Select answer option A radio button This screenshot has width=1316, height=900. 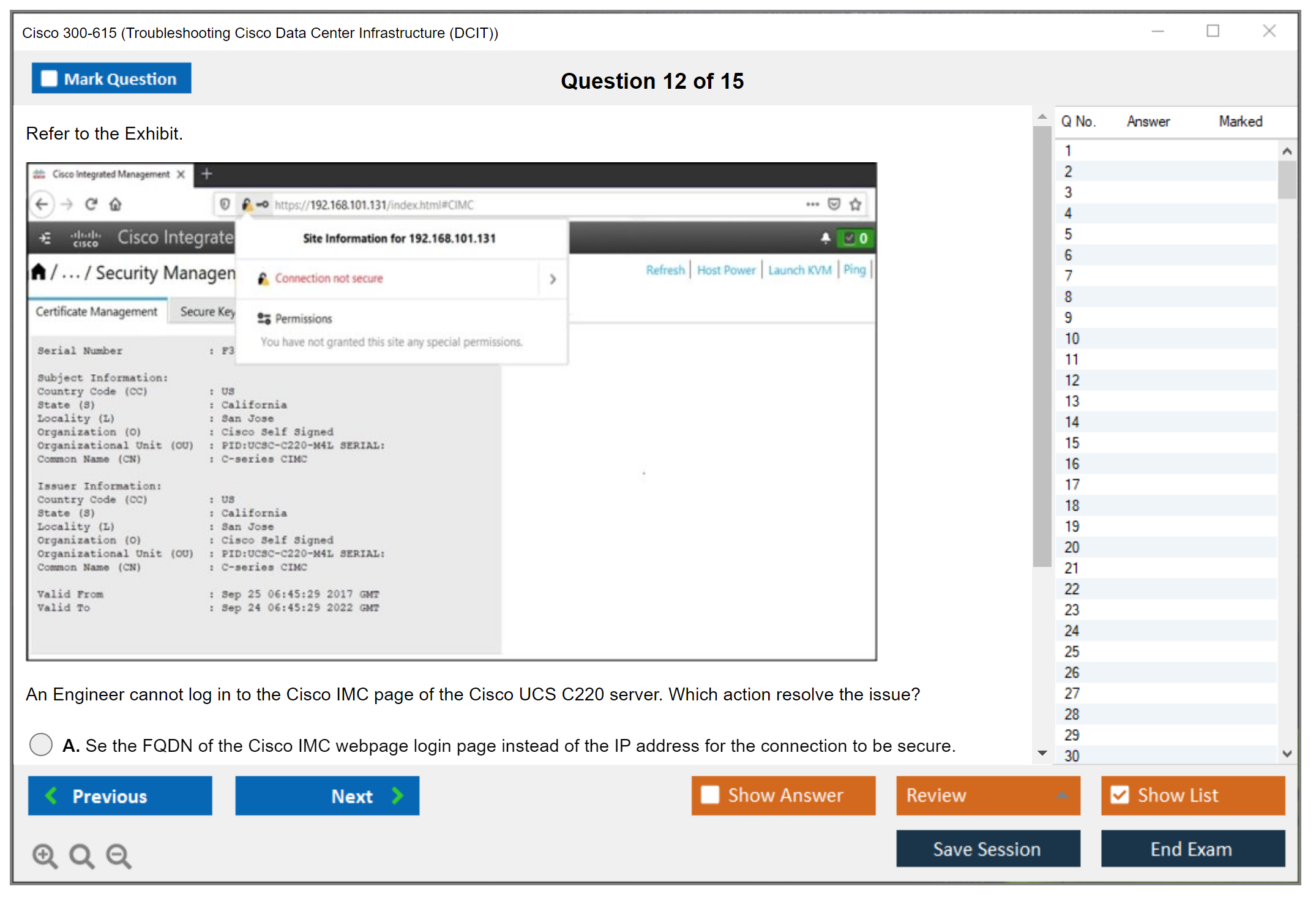tap(41, 744)
